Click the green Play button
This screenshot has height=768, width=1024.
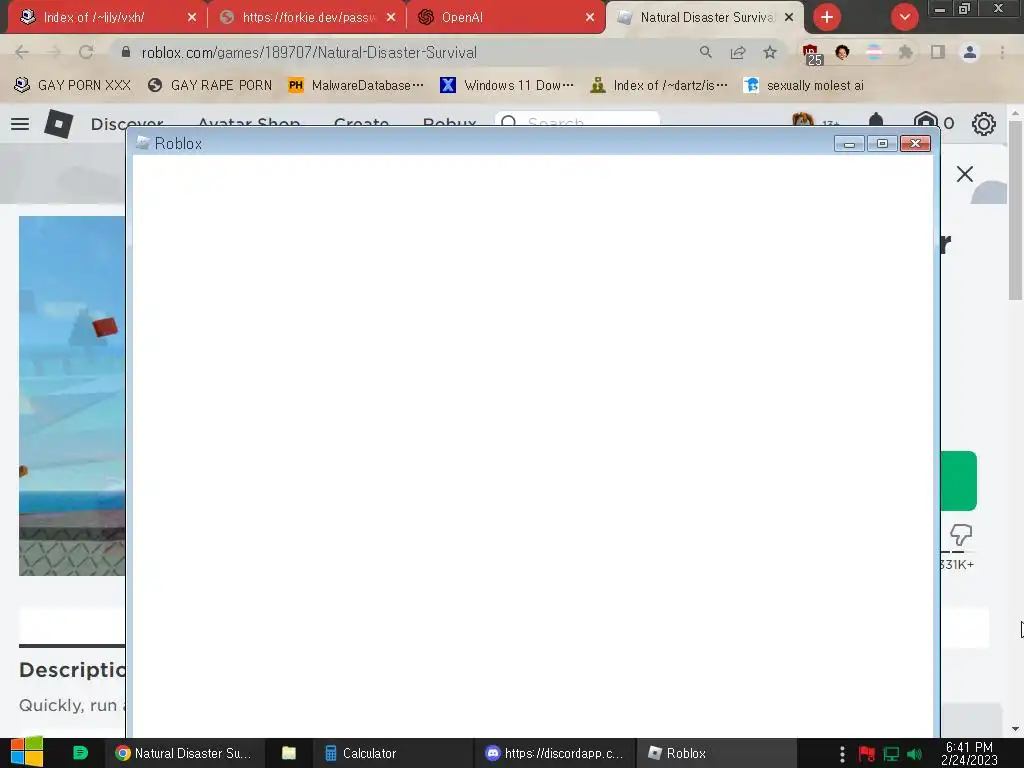coord(959,481)
